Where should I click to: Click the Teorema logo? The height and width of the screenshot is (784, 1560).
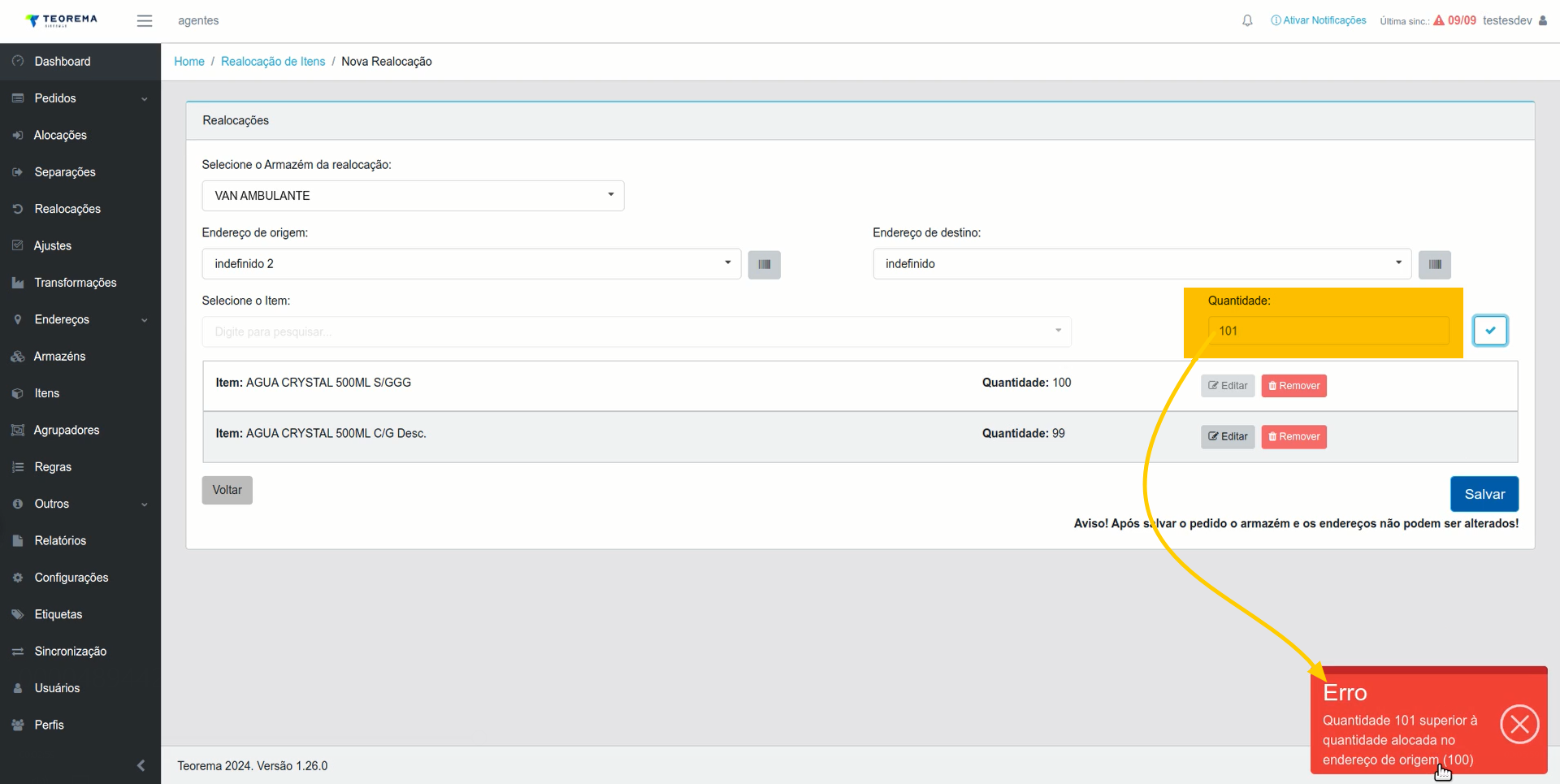click(61, 20)
